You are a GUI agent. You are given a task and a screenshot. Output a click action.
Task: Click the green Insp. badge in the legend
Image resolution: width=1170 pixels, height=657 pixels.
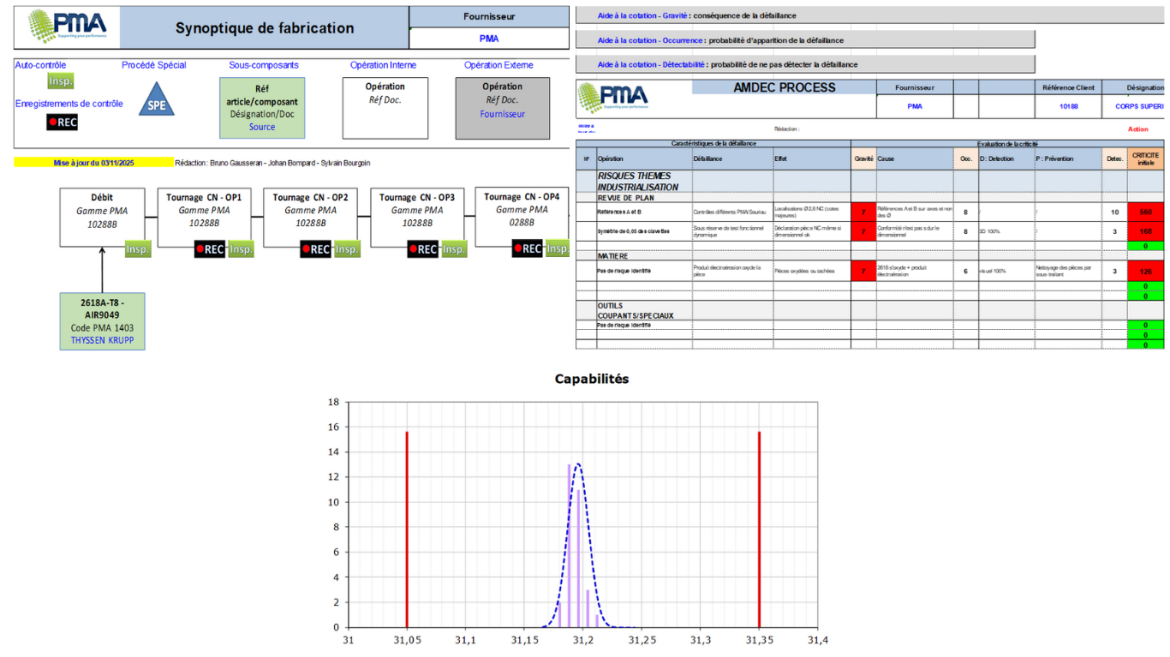coord(61,81)
